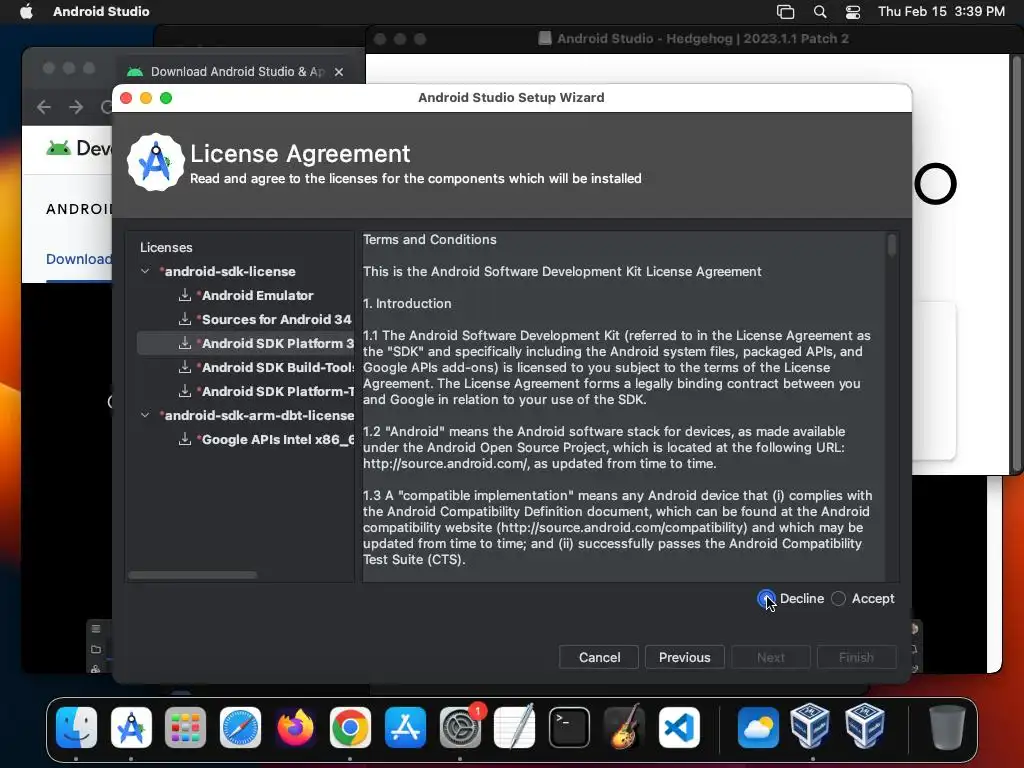Select the Android SDK Build-Tools row

click(246, 368)
